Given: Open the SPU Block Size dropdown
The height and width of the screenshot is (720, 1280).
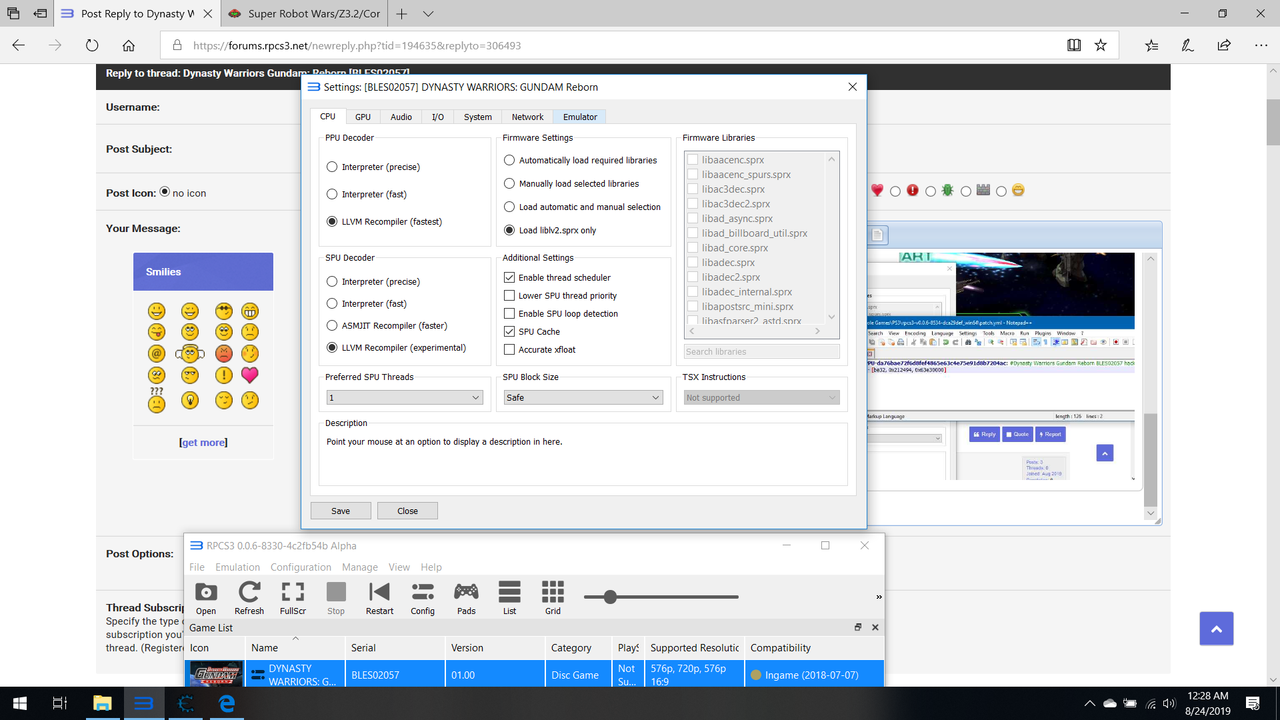Looking at the screenshot, I should [x=583, y=397].
